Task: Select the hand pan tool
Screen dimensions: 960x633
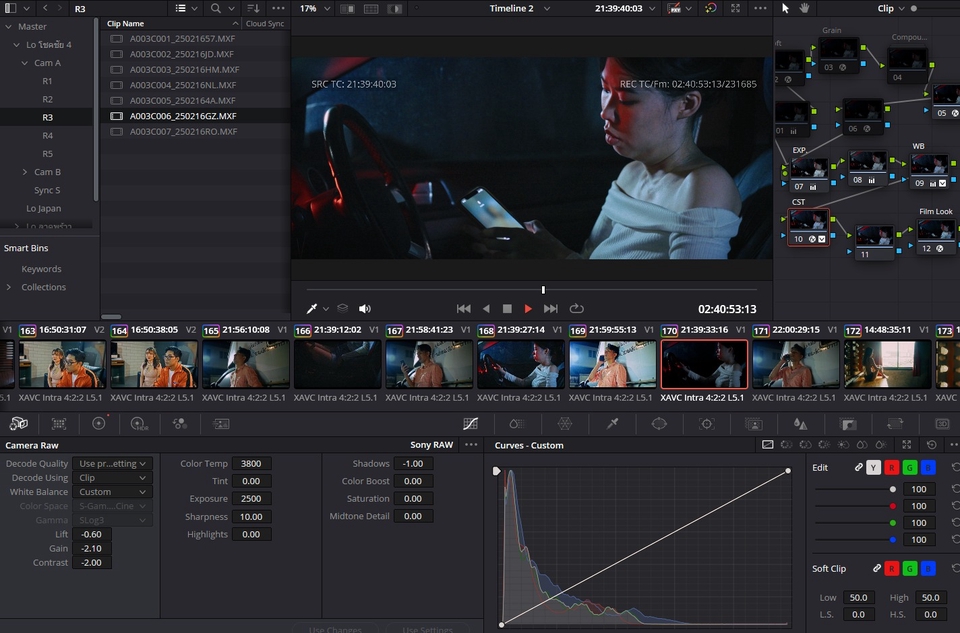Action: [804, 8]
